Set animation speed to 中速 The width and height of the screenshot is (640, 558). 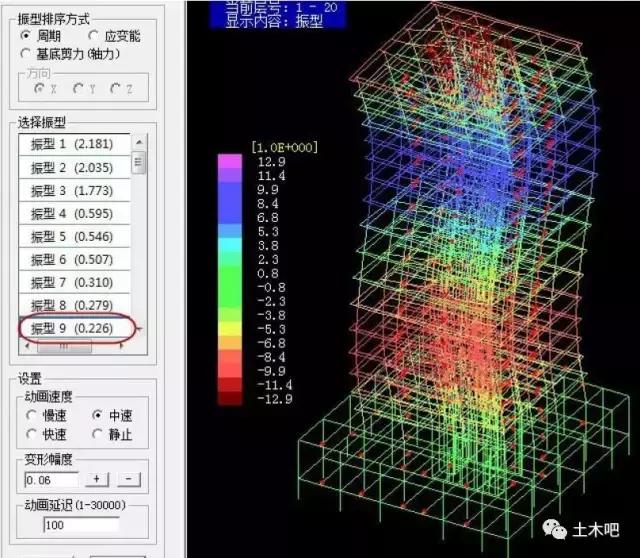(x=97, y=416)
